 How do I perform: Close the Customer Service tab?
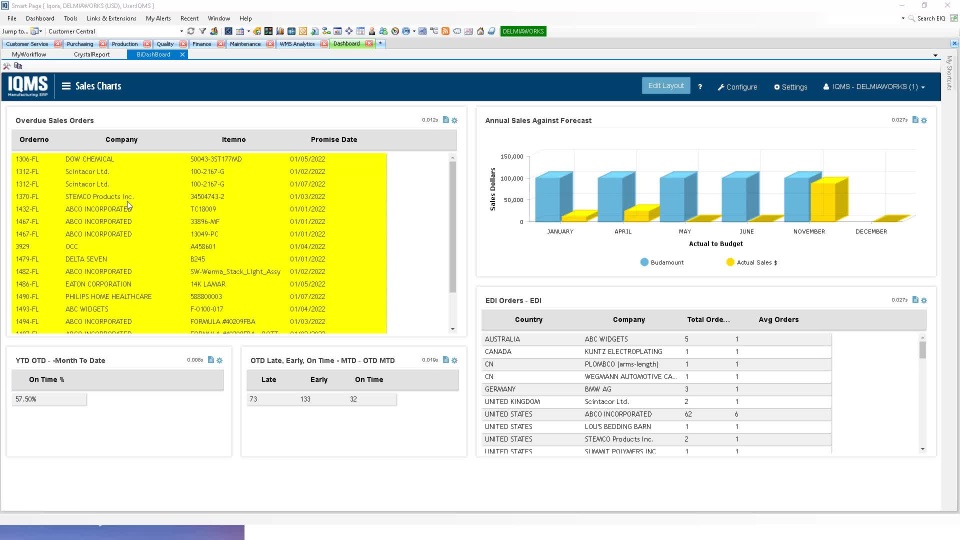[x=58, y=44]
